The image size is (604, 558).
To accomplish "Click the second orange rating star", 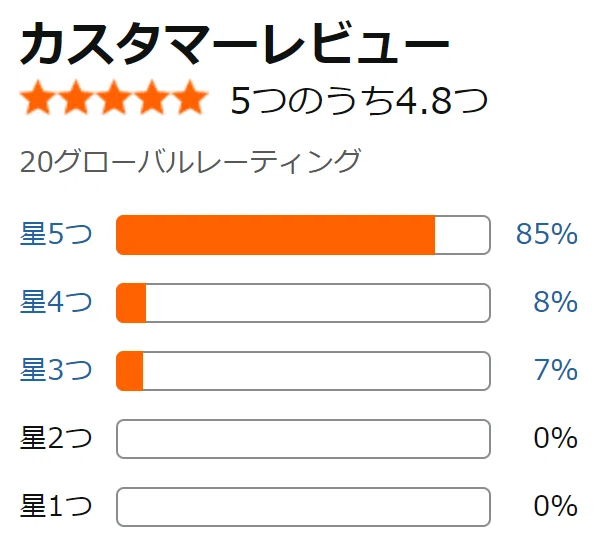I will click(76, 98).
